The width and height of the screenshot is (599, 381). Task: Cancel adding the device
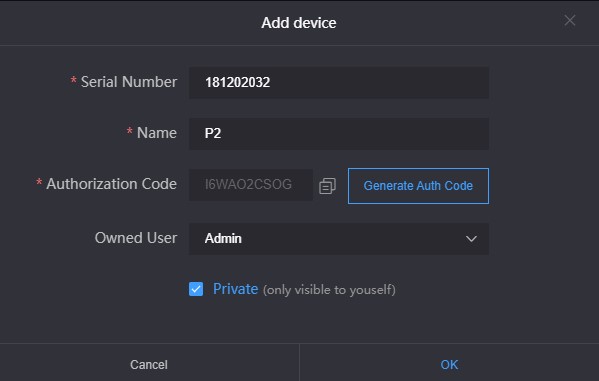[149, 365]
